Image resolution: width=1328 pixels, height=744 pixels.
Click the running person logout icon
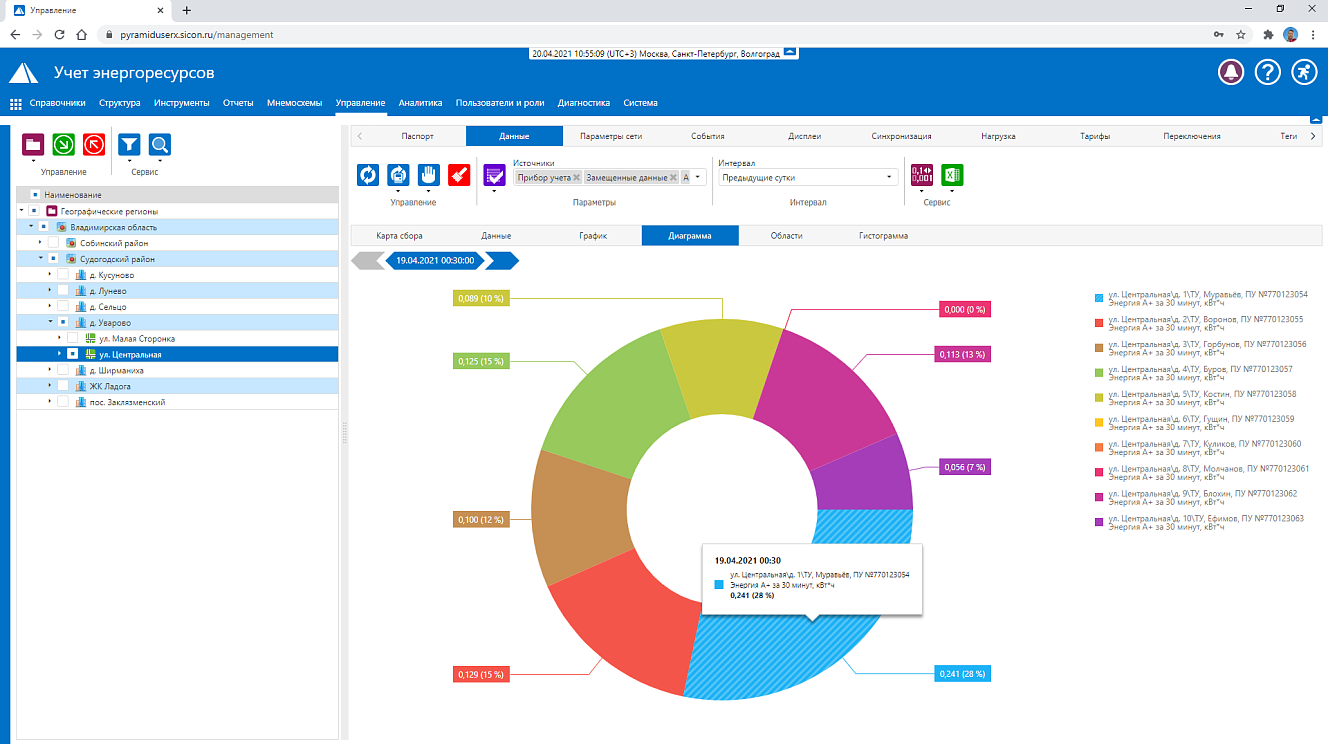(x=1304, y=72)
